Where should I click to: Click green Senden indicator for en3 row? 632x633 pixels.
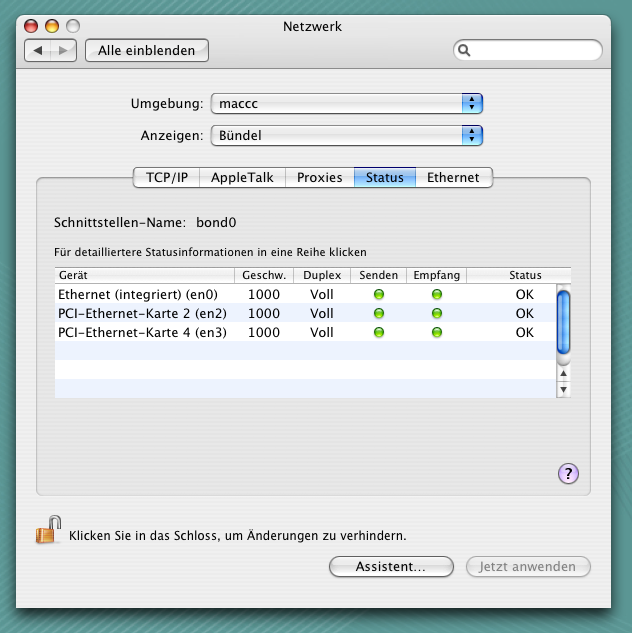[x=379, y=332]
